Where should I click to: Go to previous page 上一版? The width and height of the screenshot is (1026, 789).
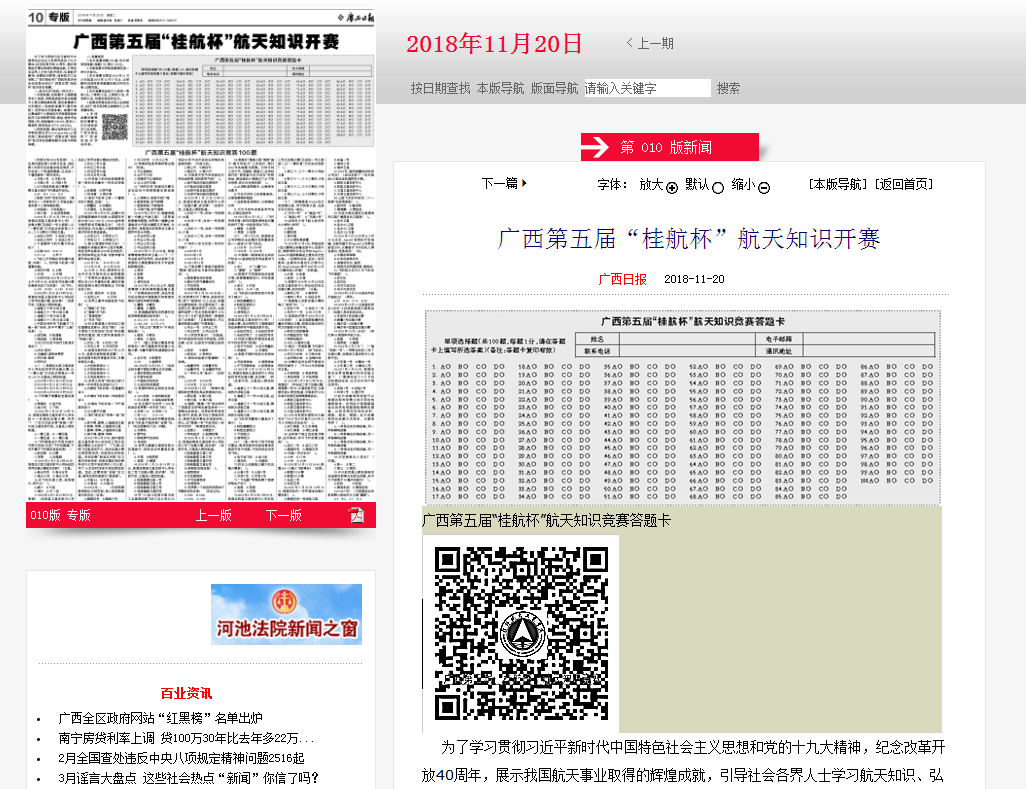[x=213, y=515]
